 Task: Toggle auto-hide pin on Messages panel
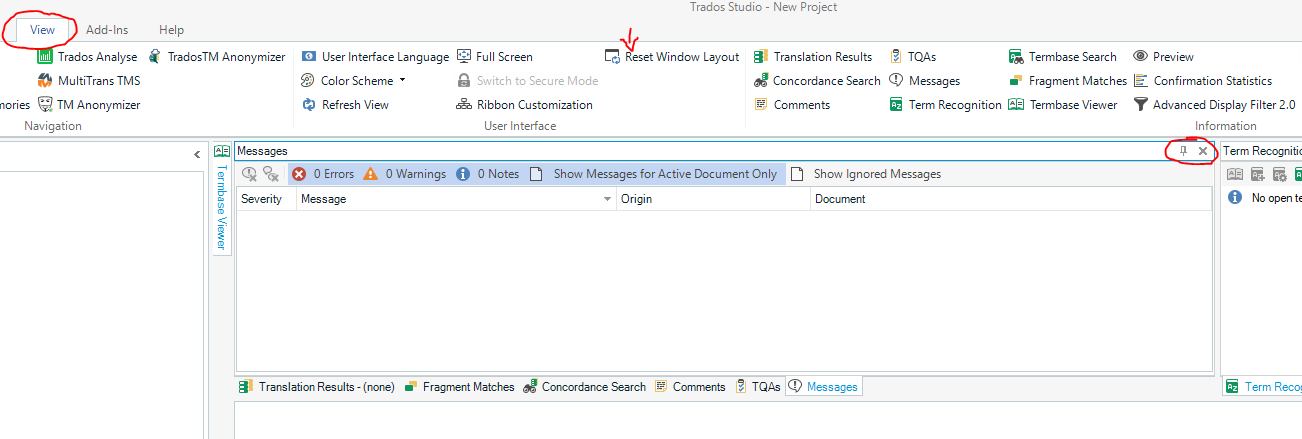pyautogui.click(x=1183, y=151)
